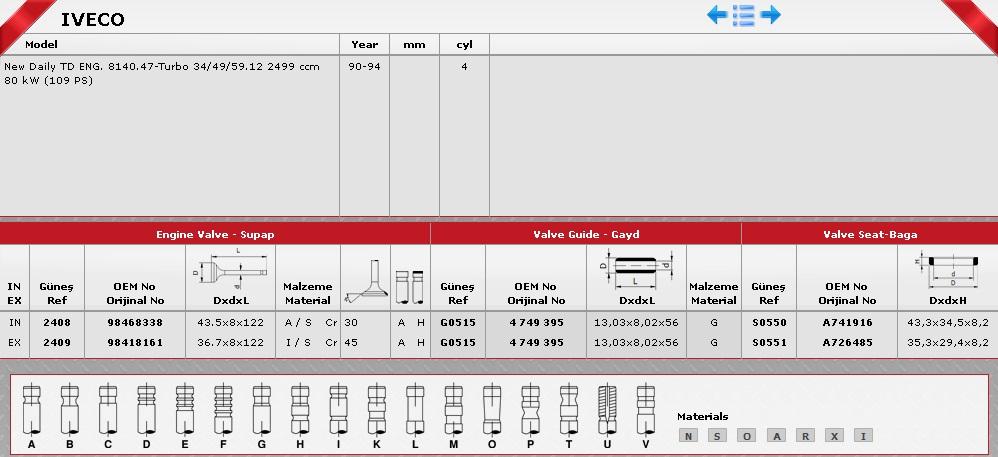This screenshot has width=998, height=457.
Task: Click the Engine Valve - Supap header
Action: click(x=215, y=234)
